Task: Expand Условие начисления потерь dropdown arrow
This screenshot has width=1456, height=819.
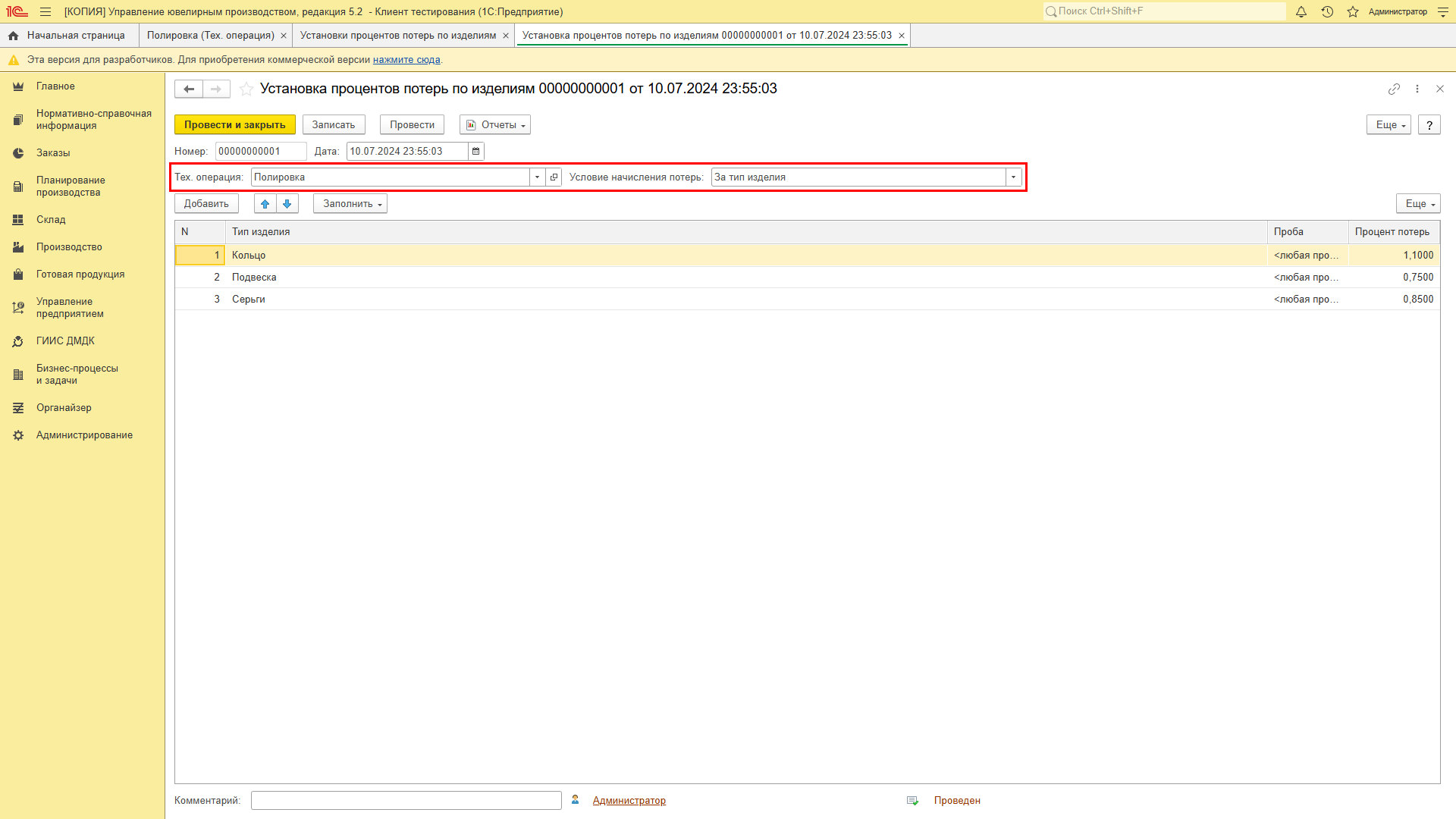Action: click(1013, 177)
